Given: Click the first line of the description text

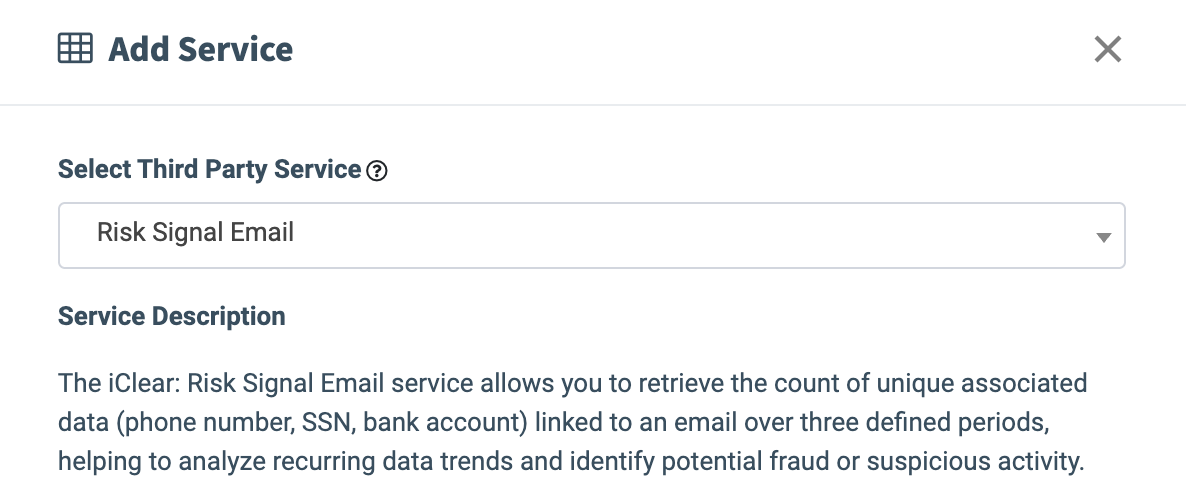Looking at the screenshot, I should click(572, 383).
